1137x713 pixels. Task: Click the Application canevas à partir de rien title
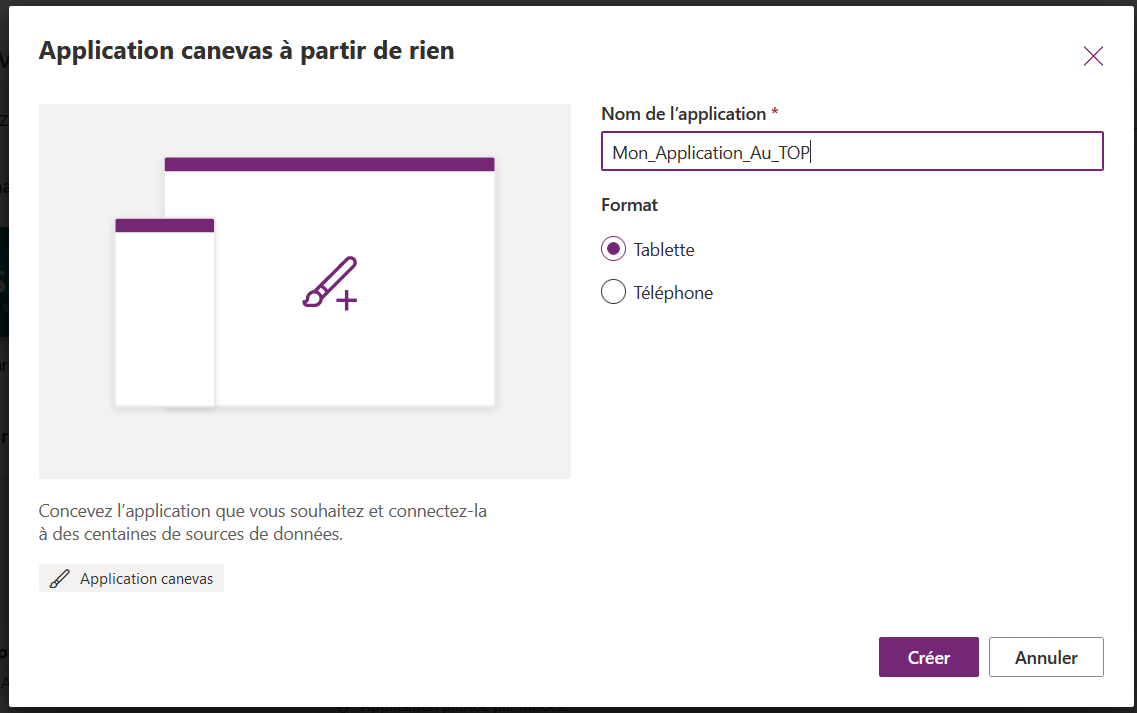246,51
